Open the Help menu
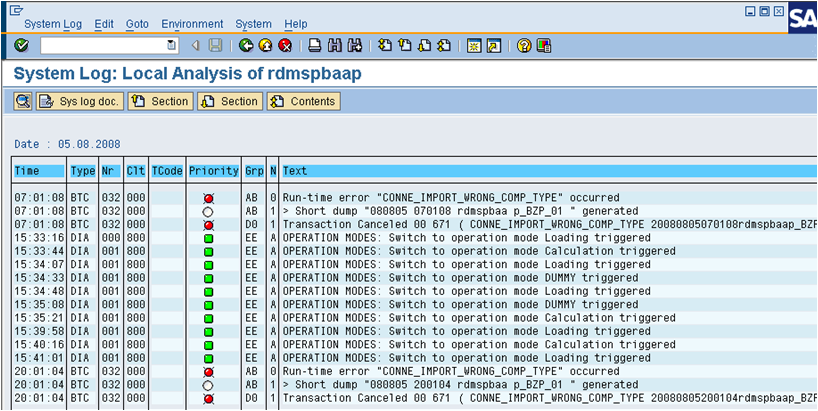The width and height of the screenshot is (818, 411). pyautogui.click(x=296, y=24)
